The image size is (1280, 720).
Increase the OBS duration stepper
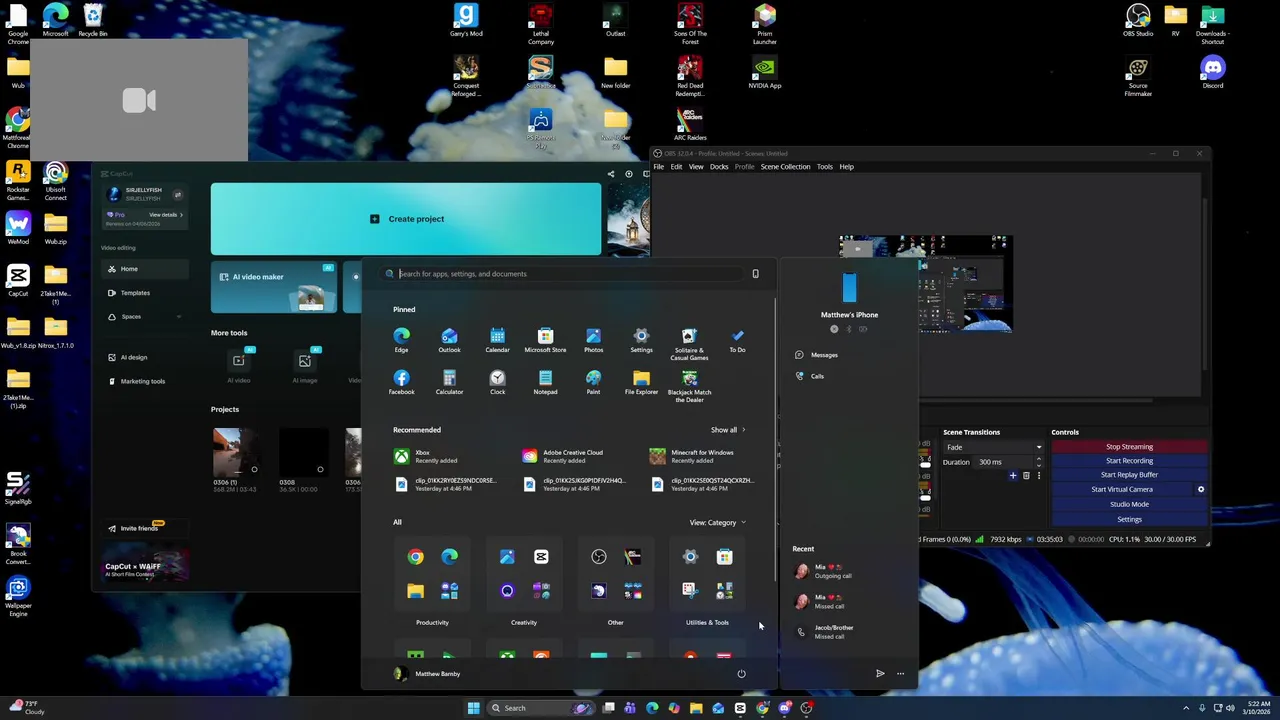click(x=1038, y=459)
